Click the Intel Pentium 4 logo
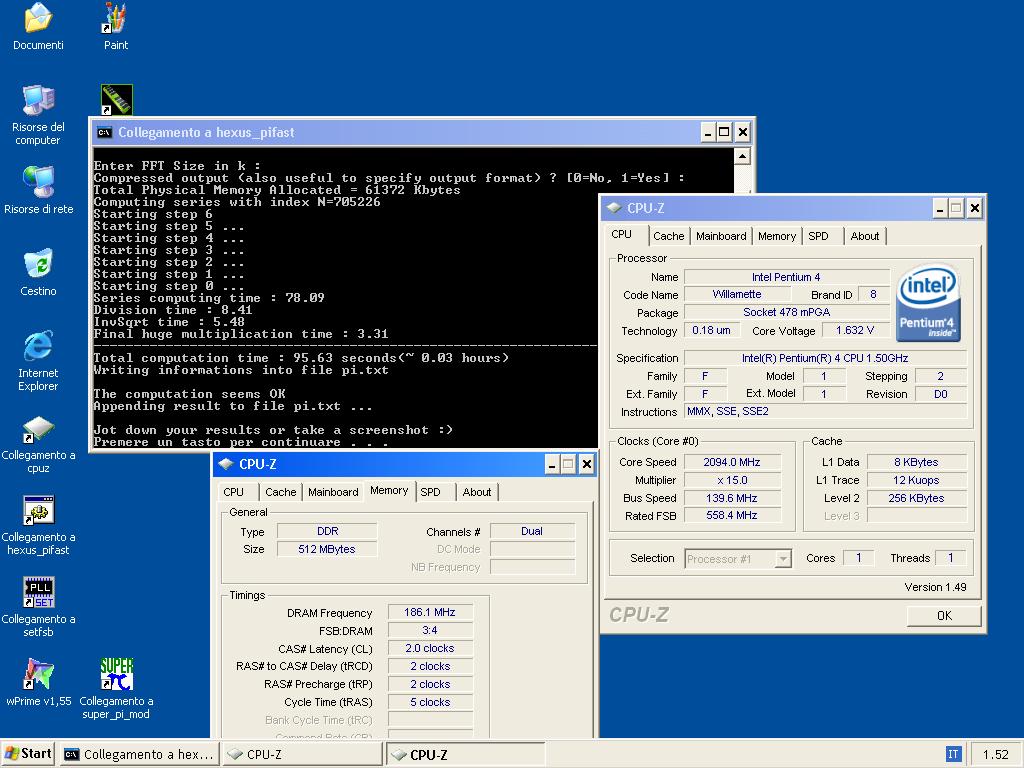This screenshot has height=768, width=1024. (x=928, y=303)
